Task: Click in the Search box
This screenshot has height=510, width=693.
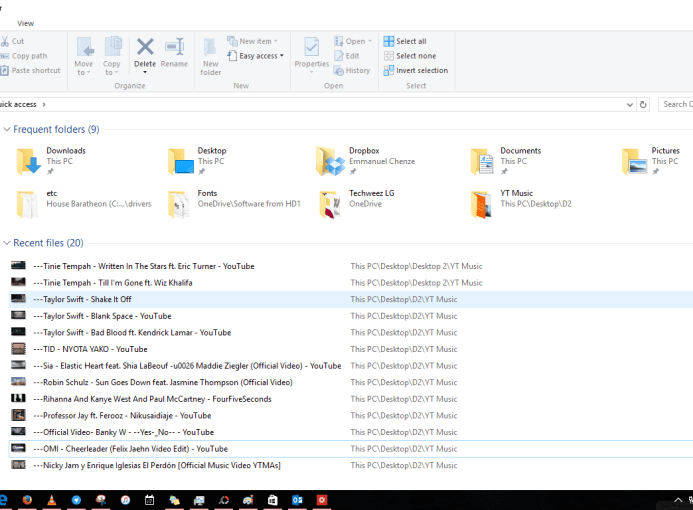Action: 676,104
